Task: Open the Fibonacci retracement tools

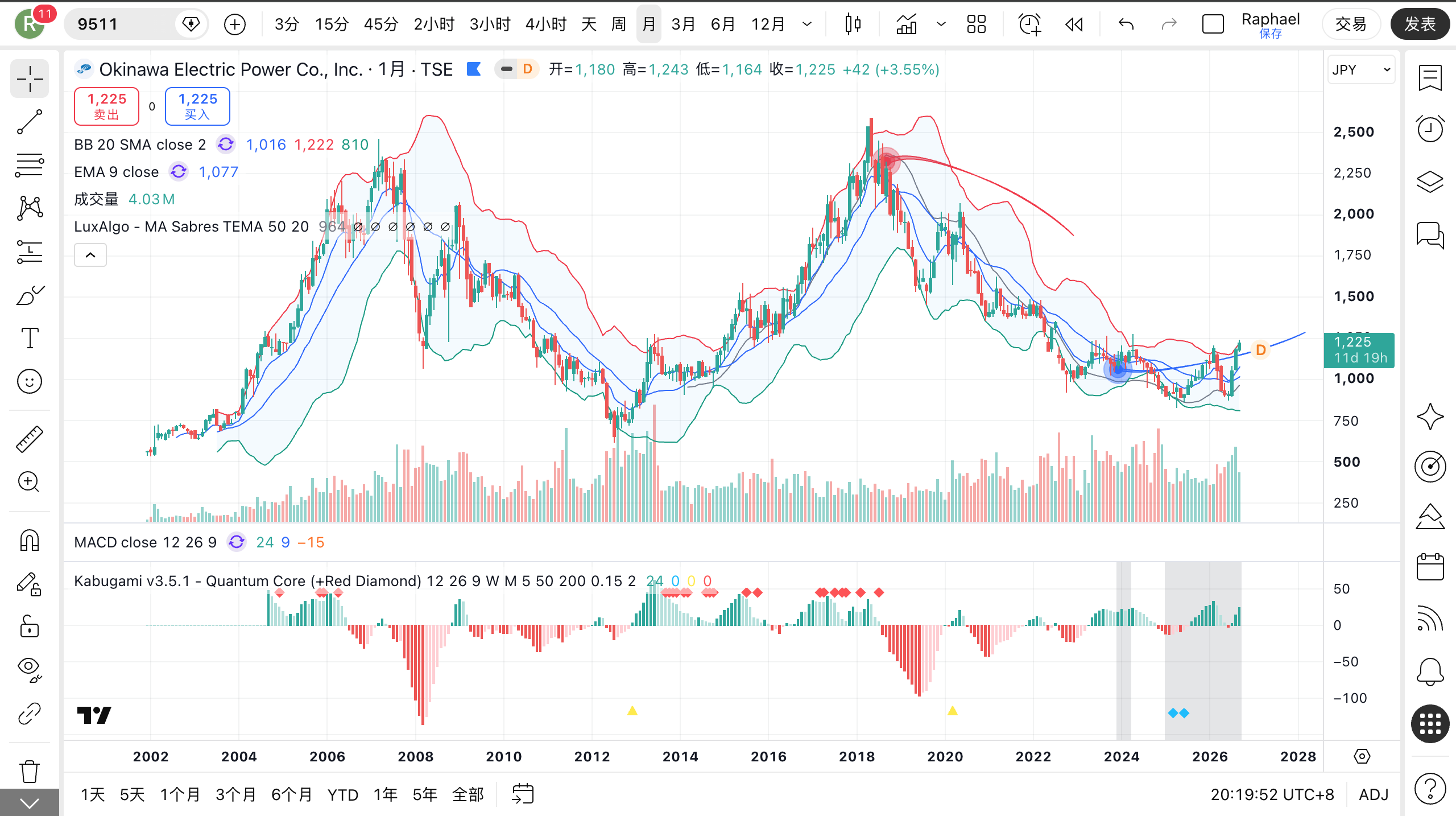Action: [30, 165]
